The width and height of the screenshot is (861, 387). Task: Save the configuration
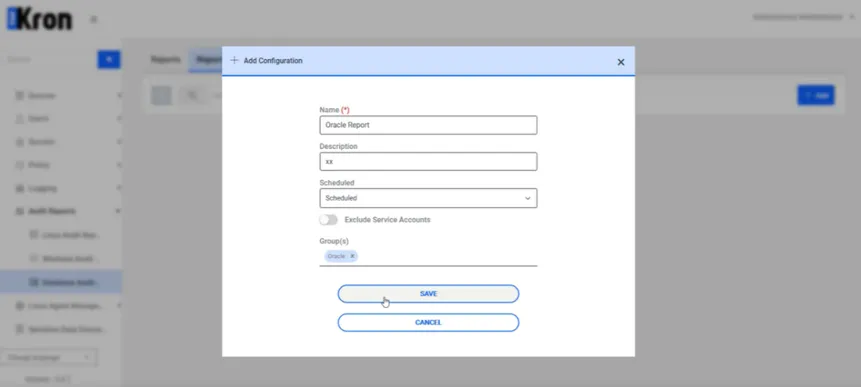(428, 294)
